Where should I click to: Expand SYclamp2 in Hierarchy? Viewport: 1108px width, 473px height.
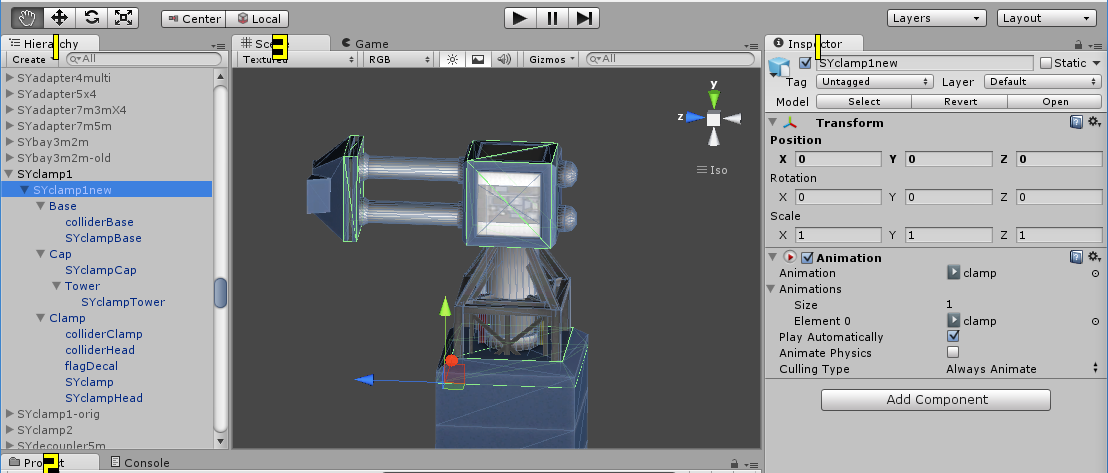[x=10, y=430]
